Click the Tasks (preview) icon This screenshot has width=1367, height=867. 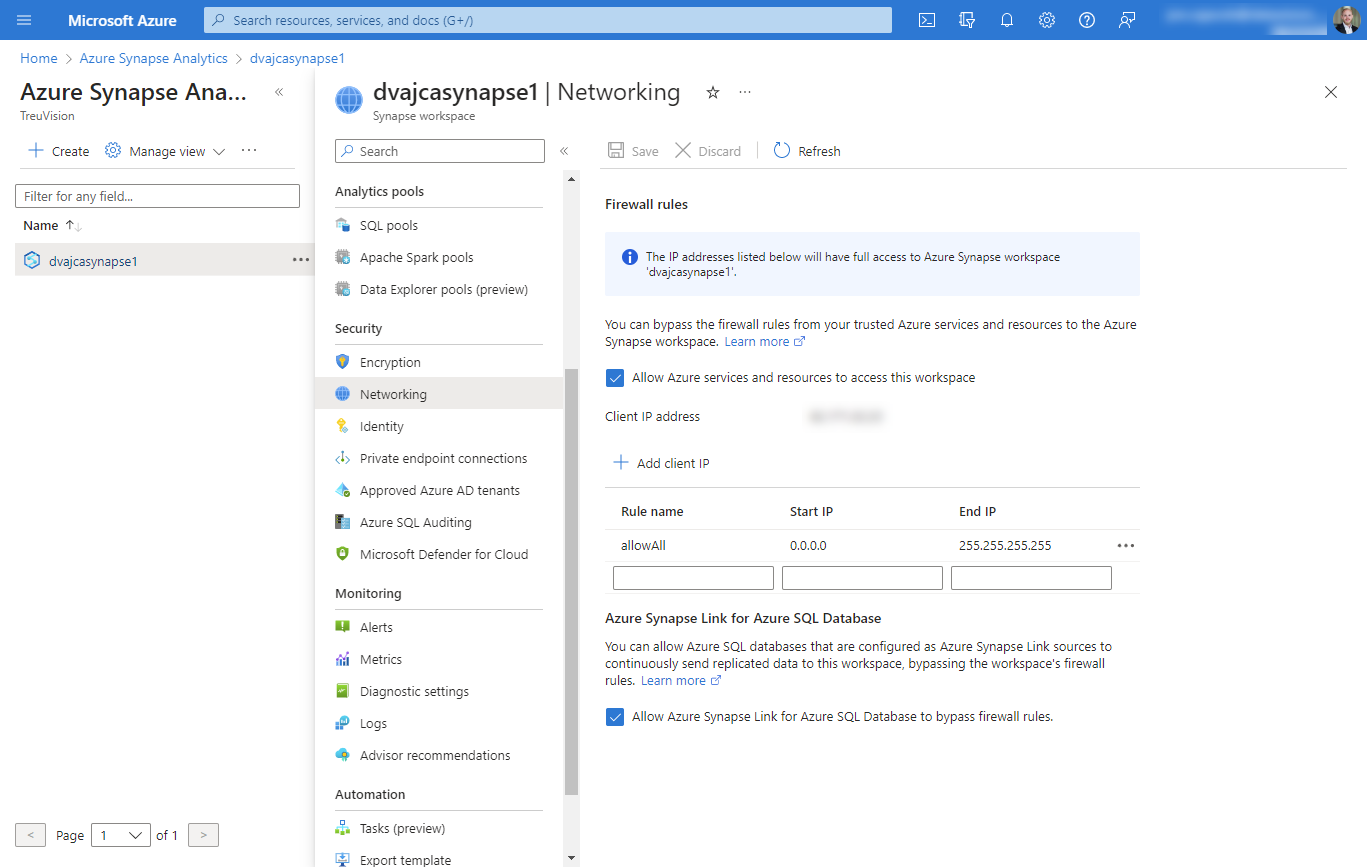343,828
